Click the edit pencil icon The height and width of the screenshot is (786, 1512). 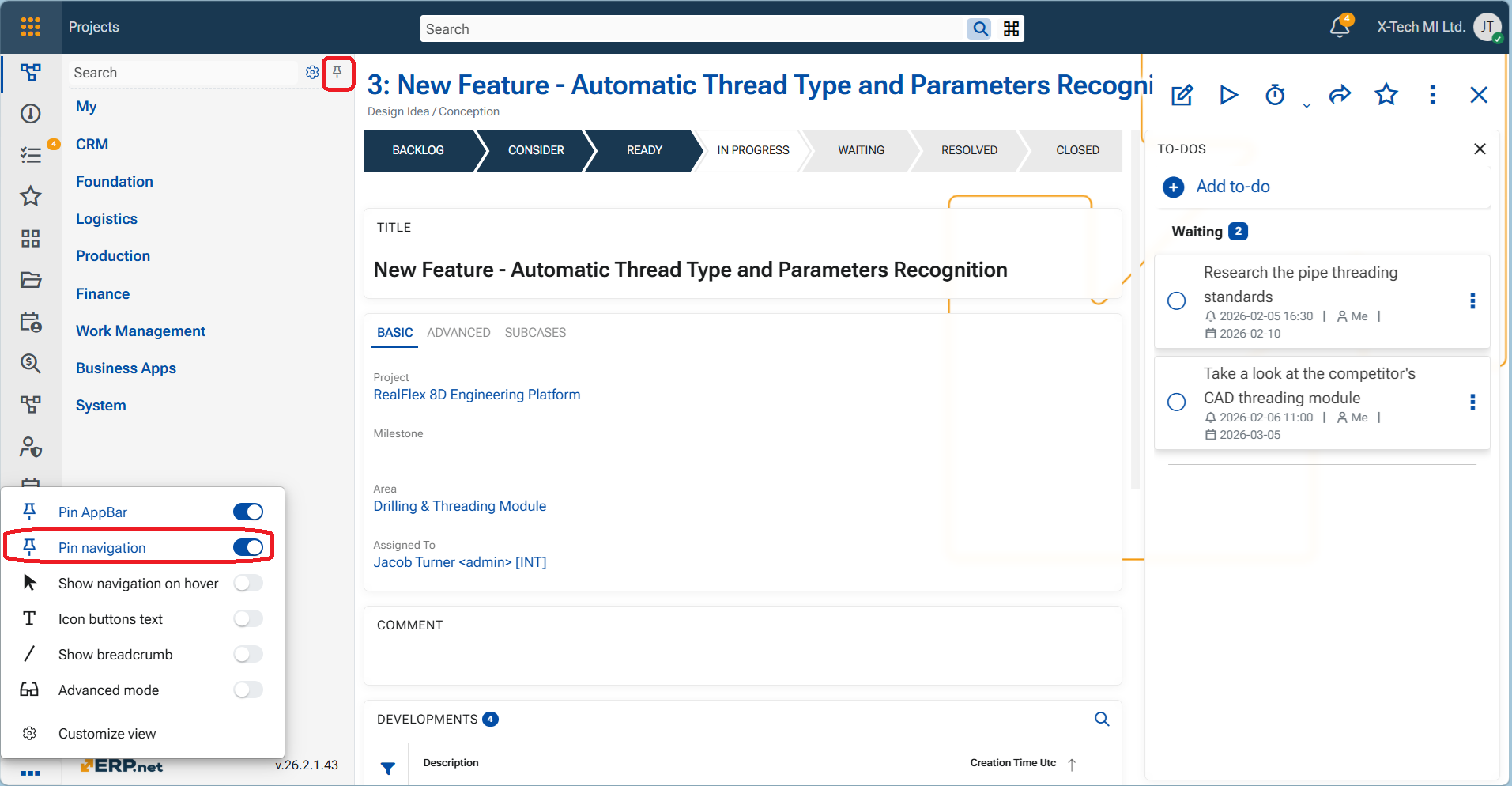[1182, 96]
